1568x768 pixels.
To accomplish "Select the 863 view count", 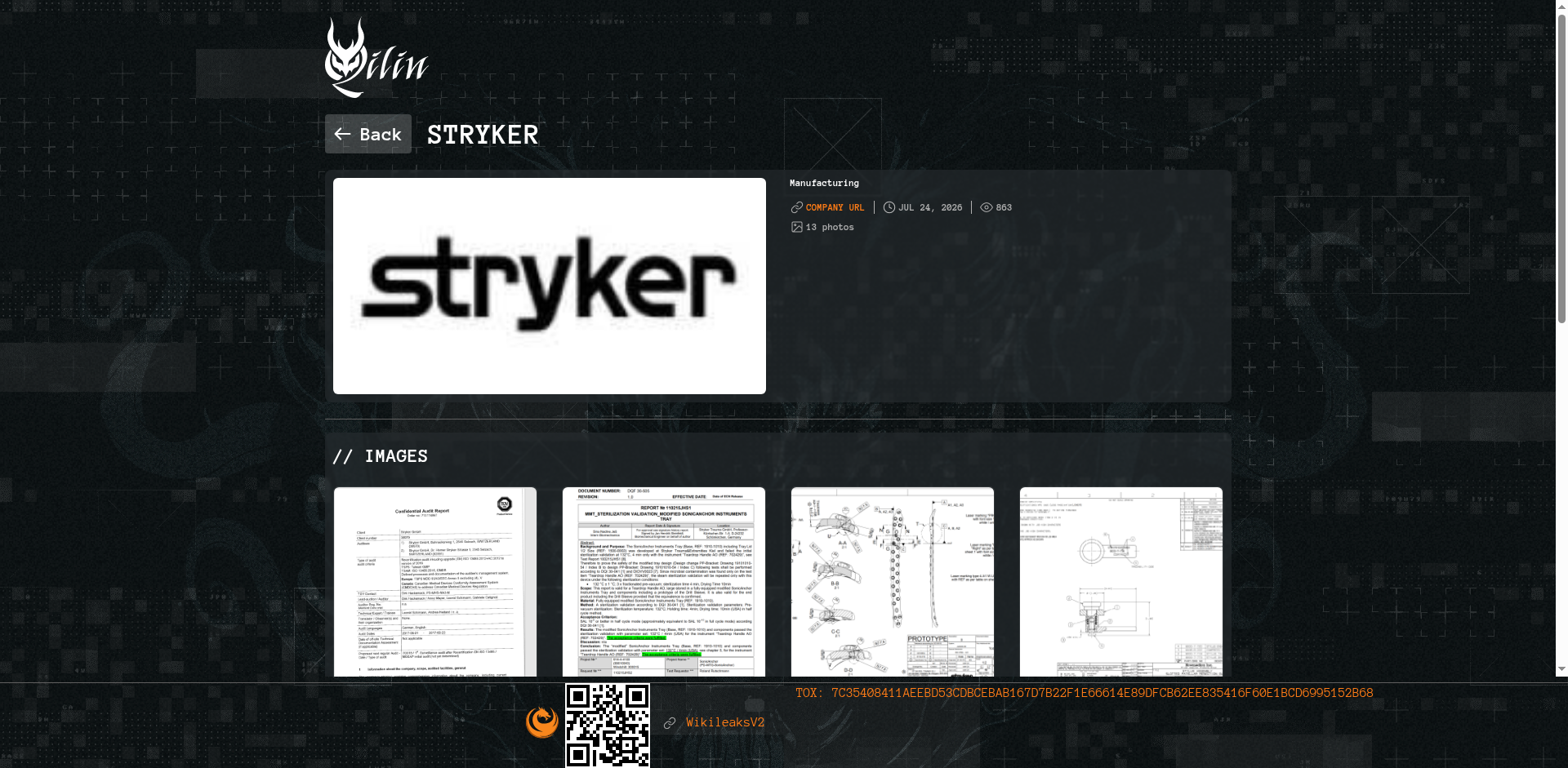I will pos(1004,207).
